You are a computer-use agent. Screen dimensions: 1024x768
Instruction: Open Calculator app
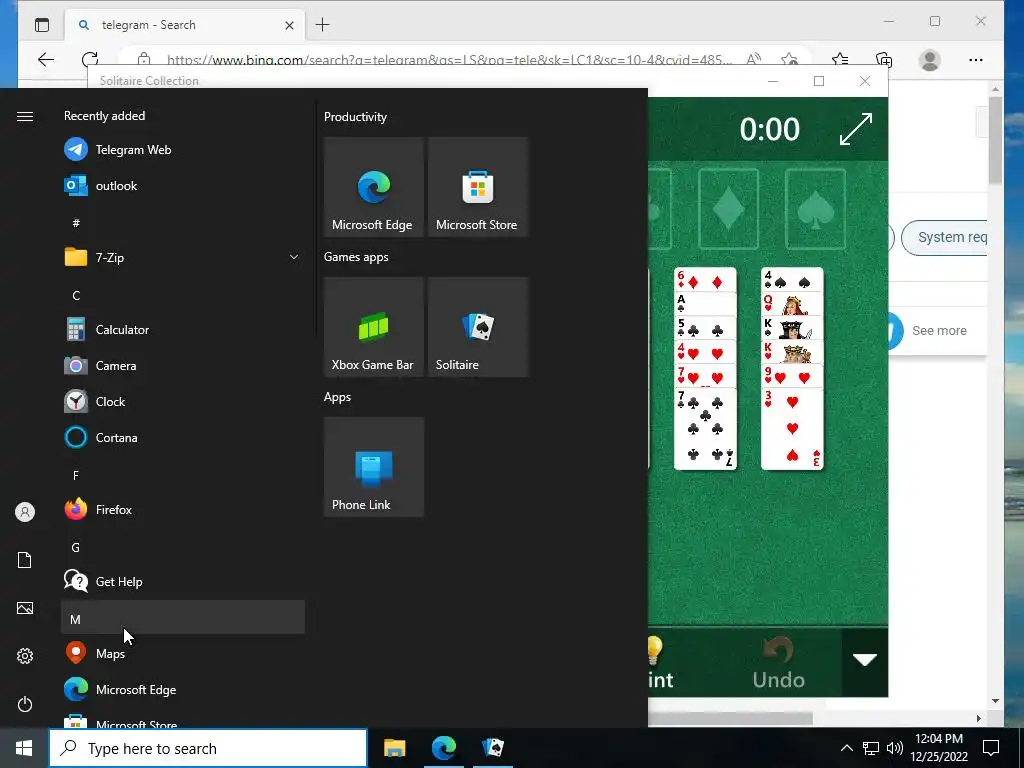(x=183, y=330)
